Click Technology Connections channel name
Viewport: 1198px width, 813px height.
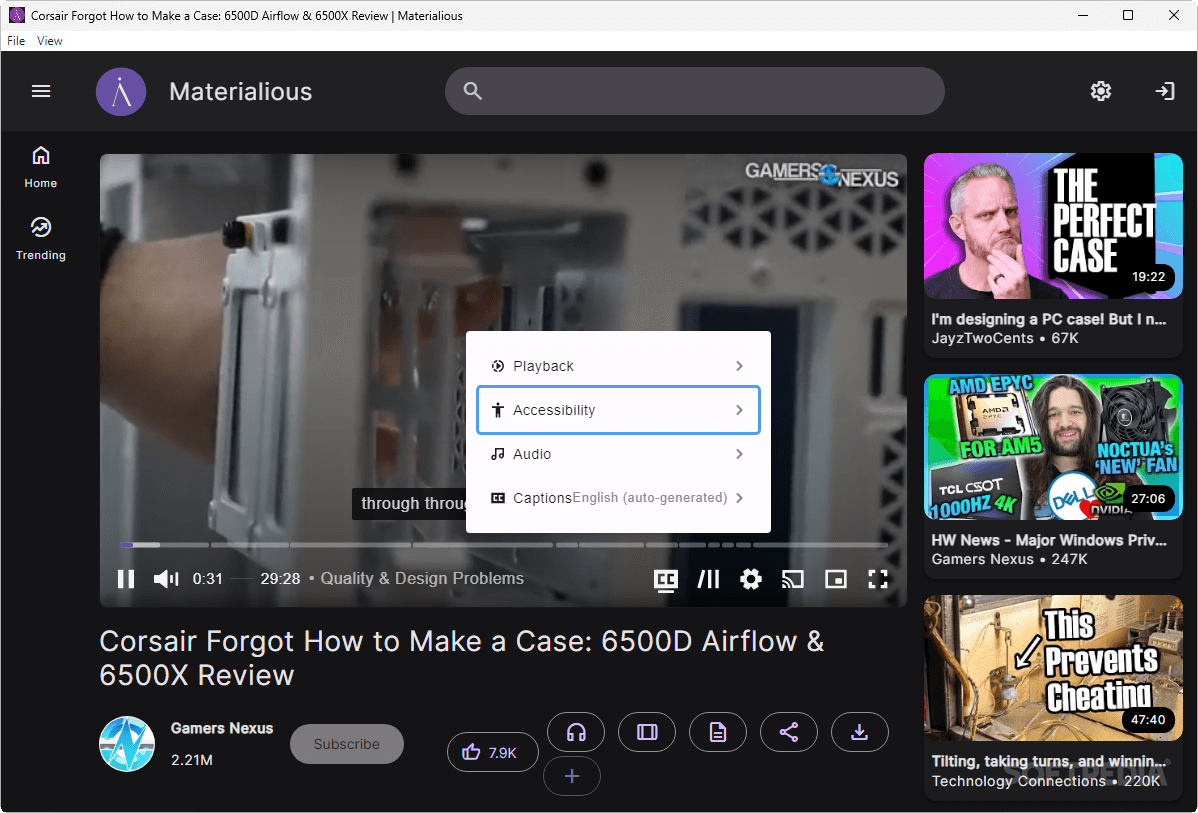(x=1018, y=781)
